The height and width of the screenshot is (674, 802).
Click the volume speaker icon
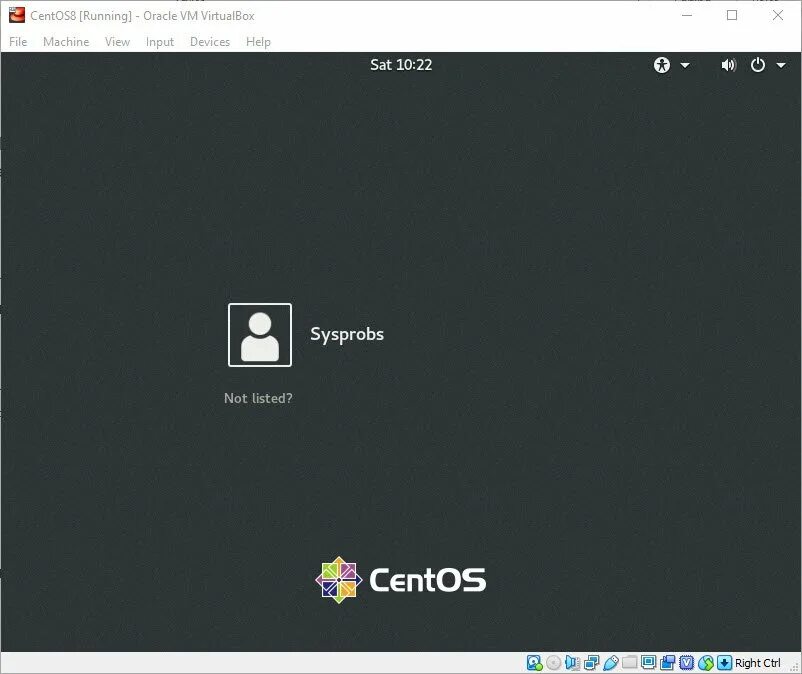(728, 65)
